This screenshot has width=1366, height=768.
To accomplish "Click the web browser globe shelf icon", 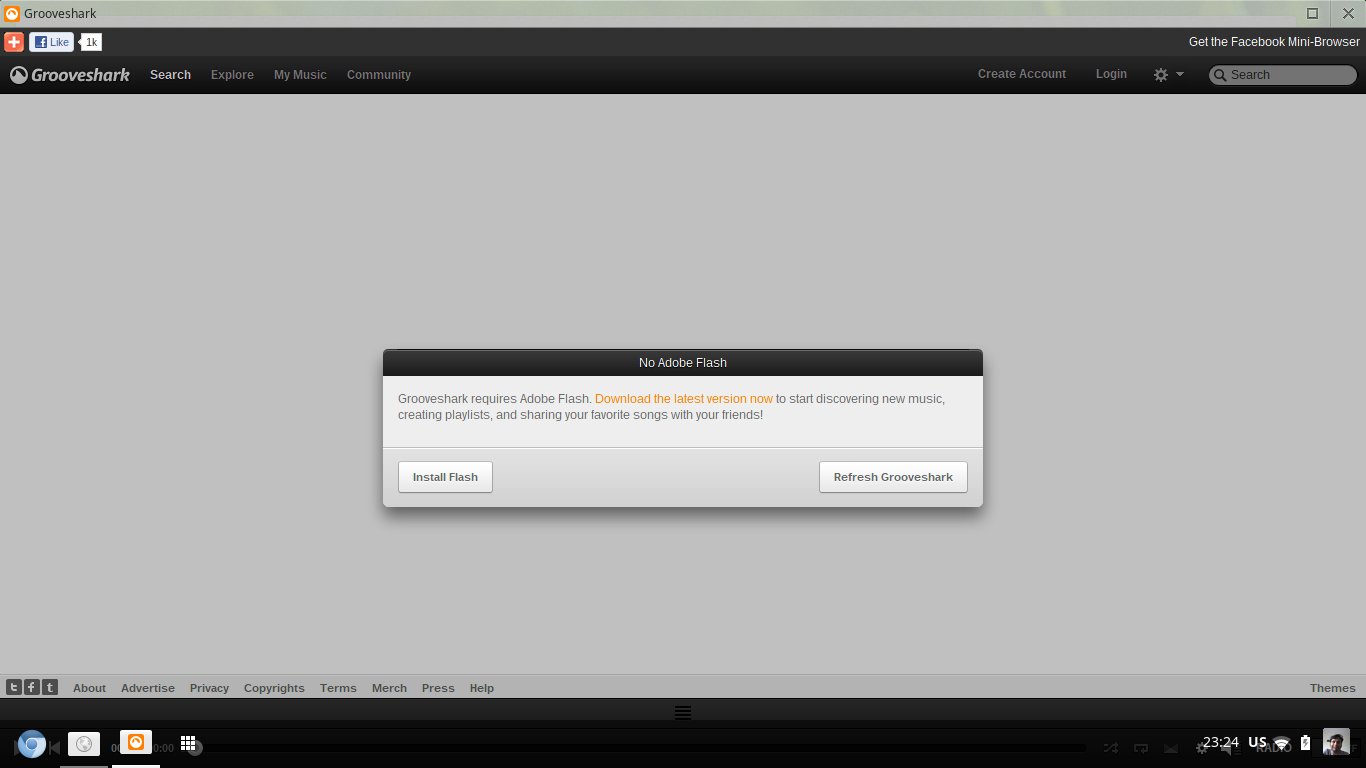I will (x=84, y=744).
